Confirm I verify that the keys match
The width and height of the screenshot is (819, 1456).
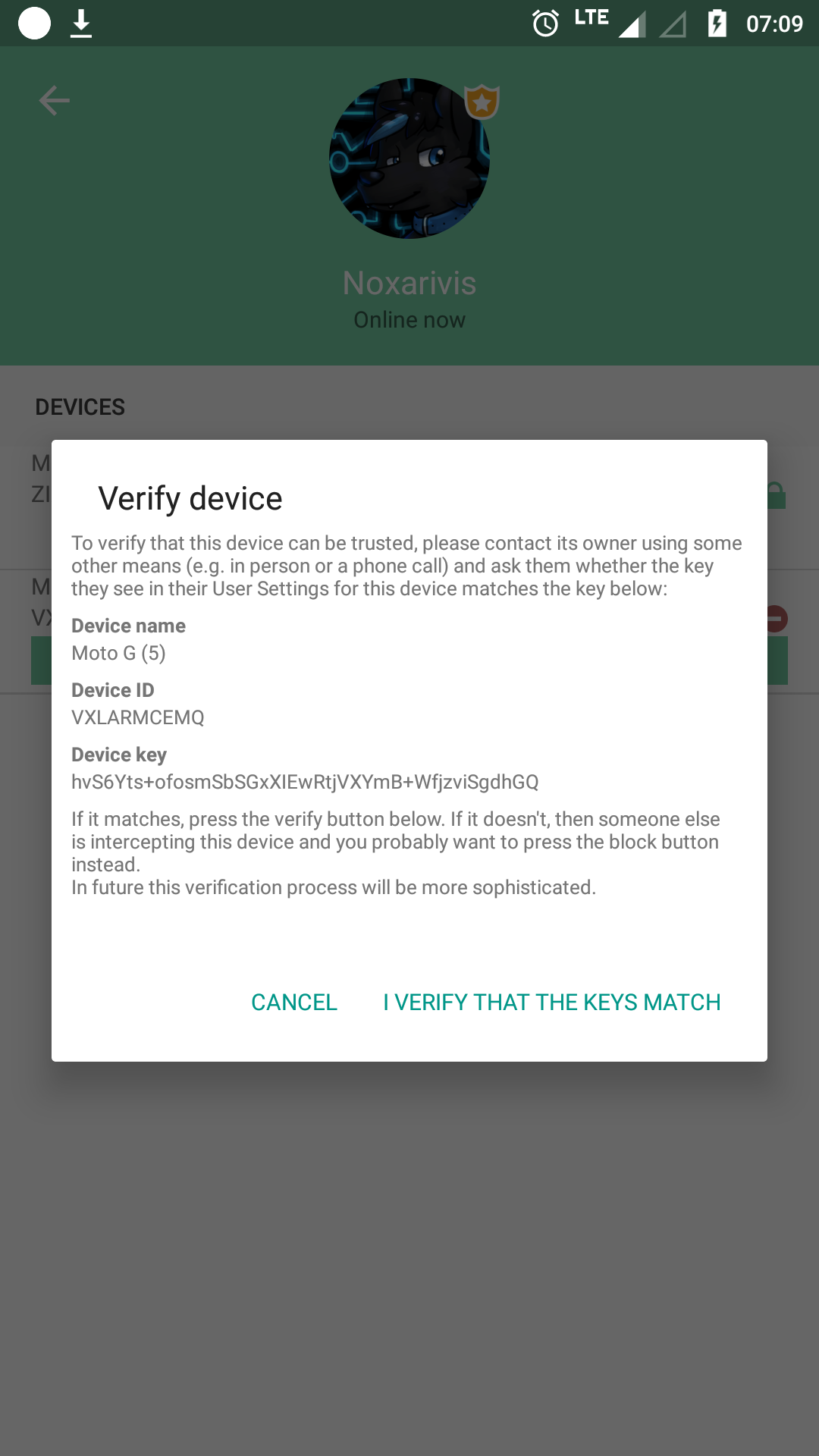[552, 1003]
